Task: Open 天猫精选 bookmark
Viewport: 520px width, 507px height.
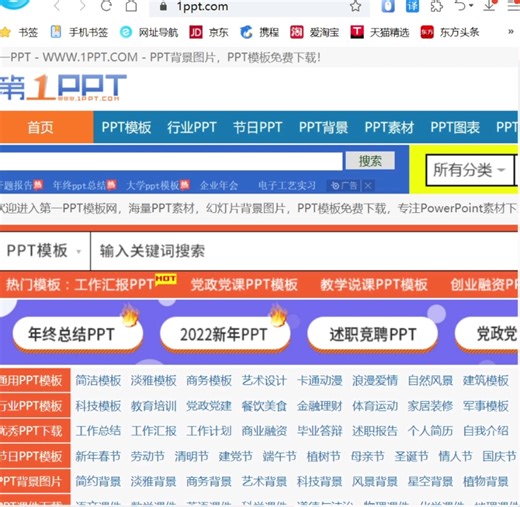Action: point(380,32)
